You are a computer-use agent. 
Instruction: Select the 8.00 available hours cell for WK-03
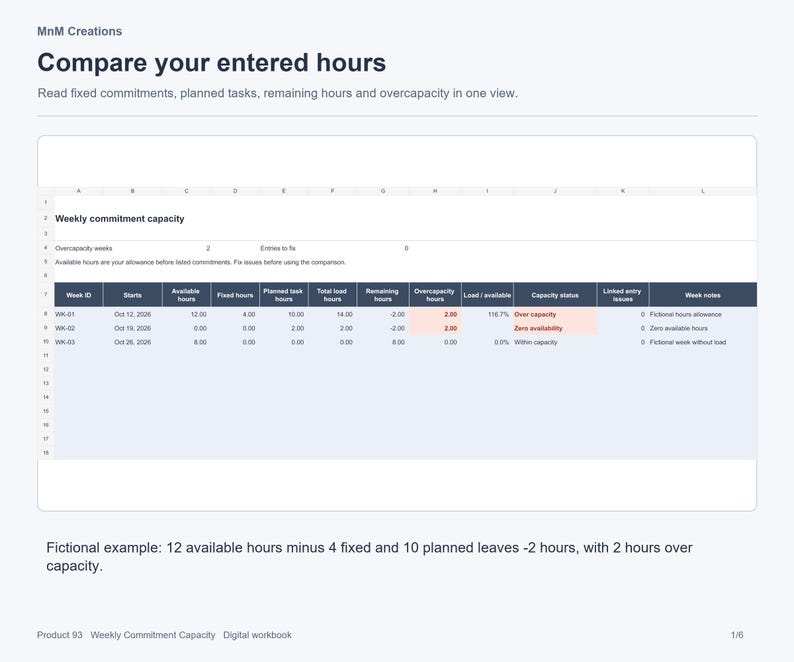[x=186, y=342]
